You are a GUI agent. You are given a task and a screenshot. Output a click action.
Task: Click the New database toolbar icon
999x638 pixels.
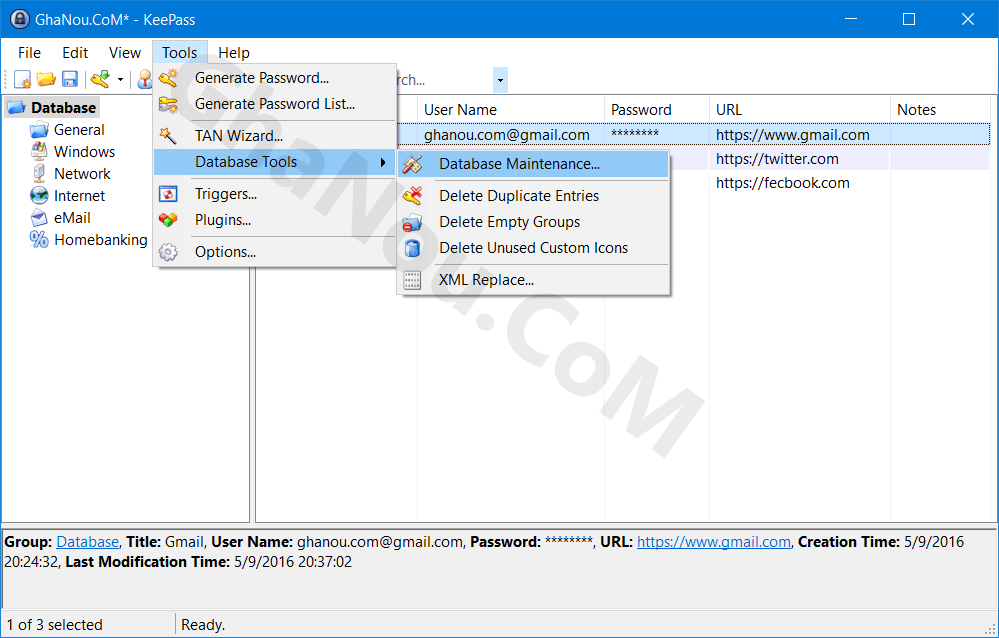click(x=22, y=80)
